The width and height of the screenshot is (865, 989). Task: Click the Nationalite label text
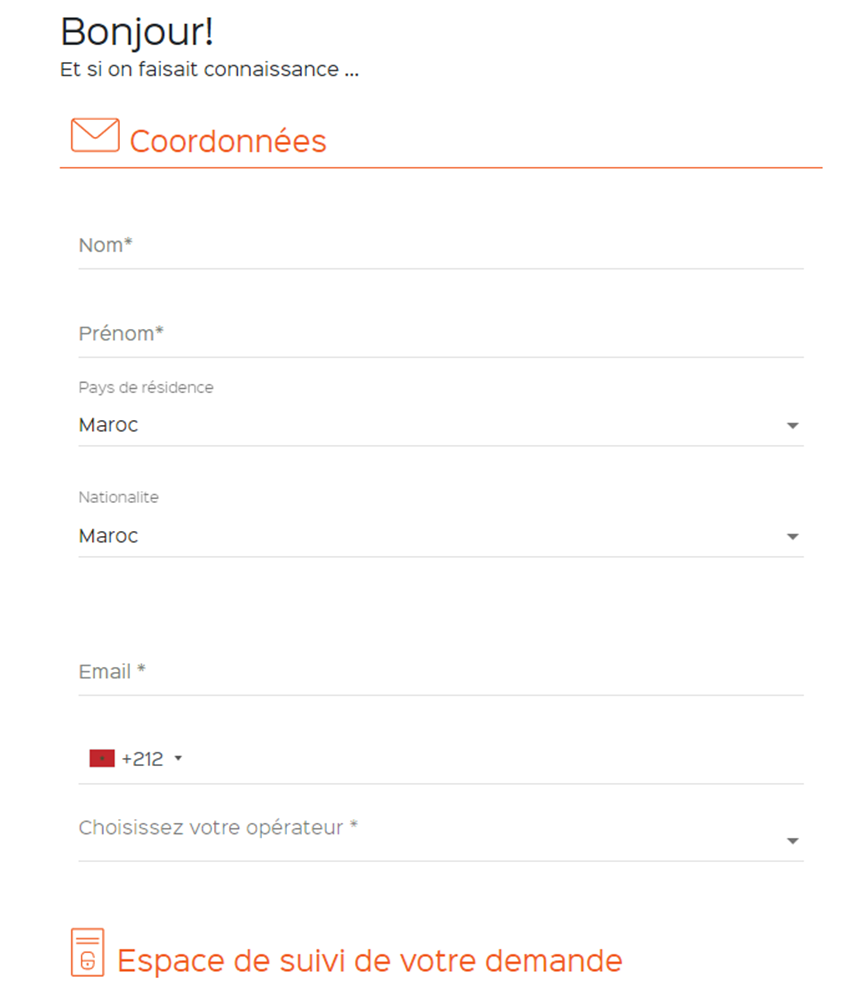(118, 497)
